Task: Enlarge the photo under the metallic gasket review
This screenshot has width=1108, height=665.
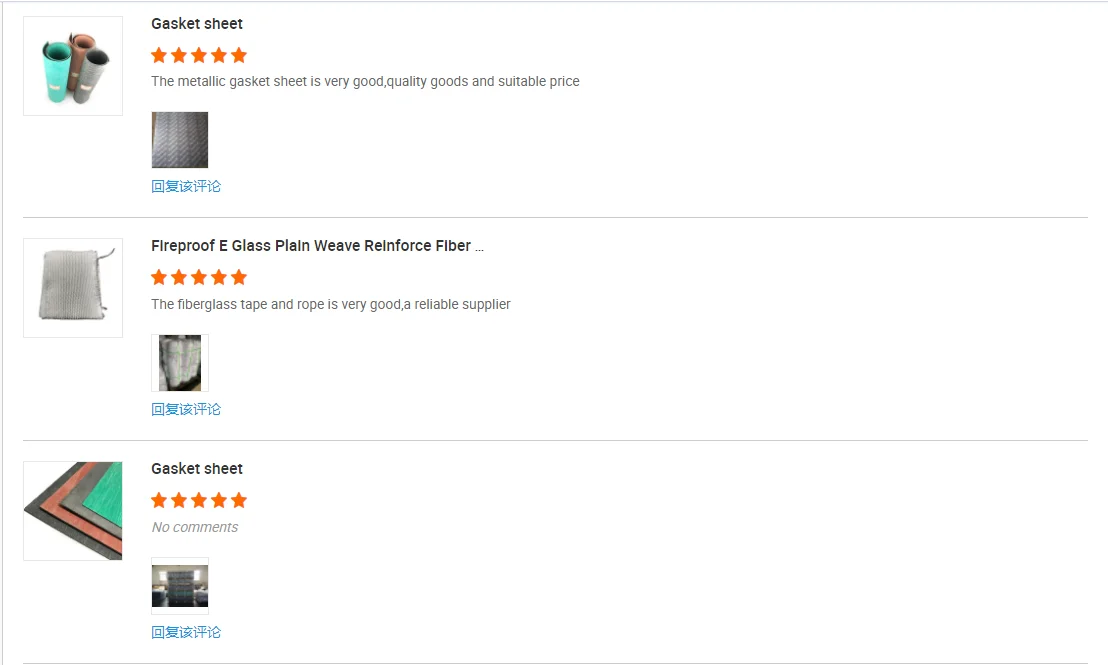Action: [x=180, y=140]
